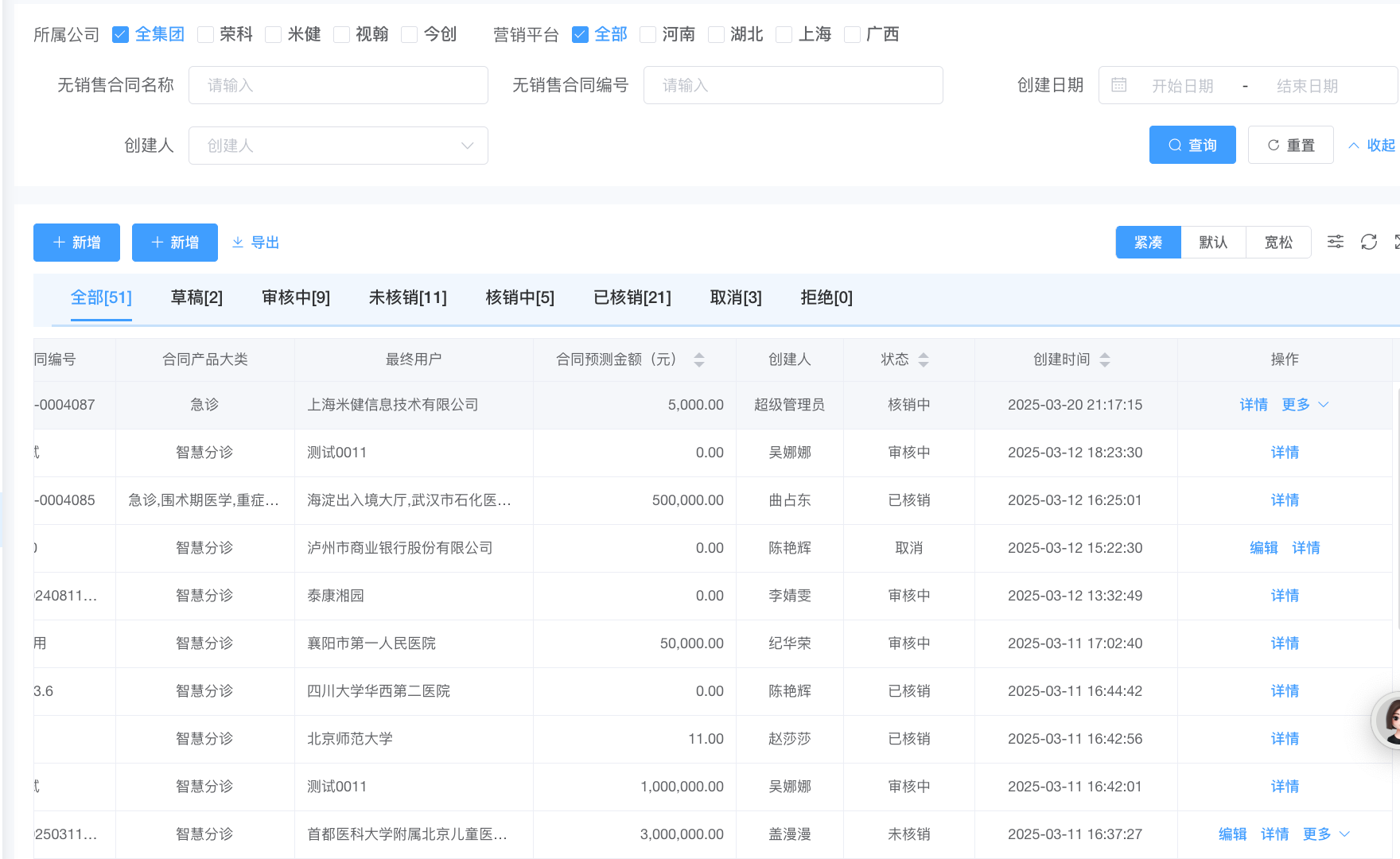Sort by contract forecast amount column
Viewport: 1400px width, 859px height.
[x=699, y=360]
